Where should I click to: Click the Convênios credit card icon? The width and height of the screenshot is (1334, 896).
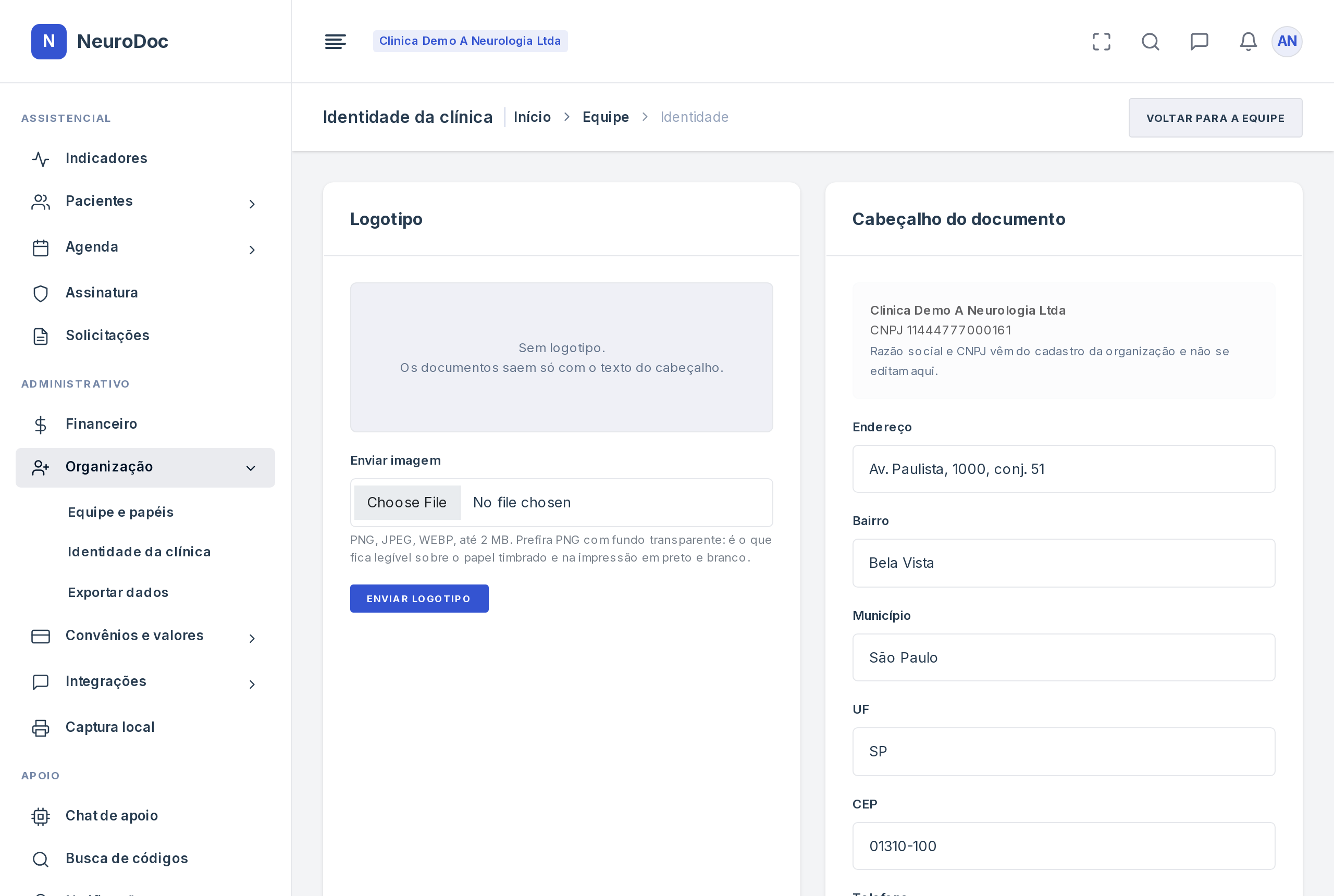click(x=41, y=636)
